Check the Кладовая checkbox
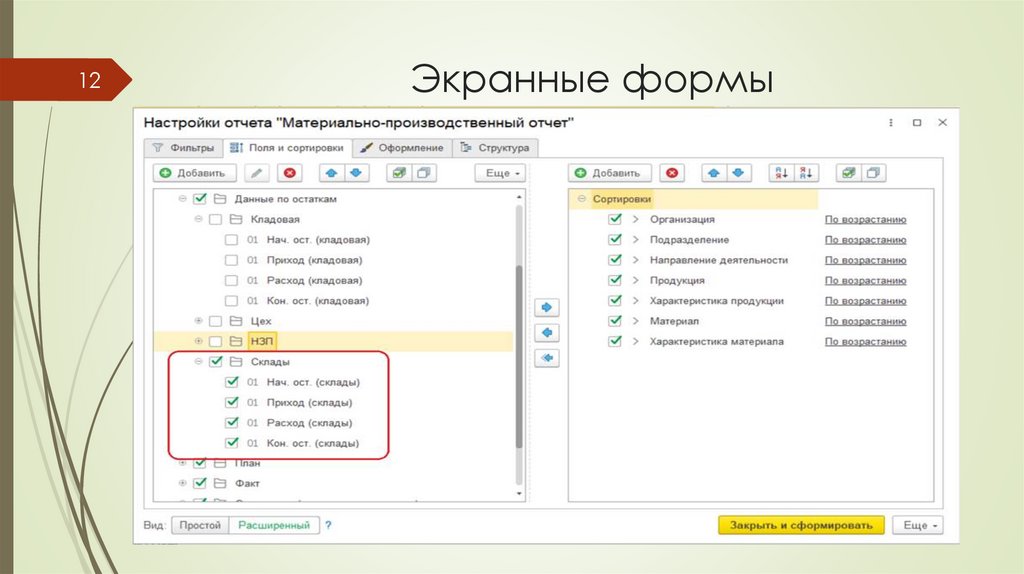The width and height of the screenshot is (1024, 574). (216, 219)
